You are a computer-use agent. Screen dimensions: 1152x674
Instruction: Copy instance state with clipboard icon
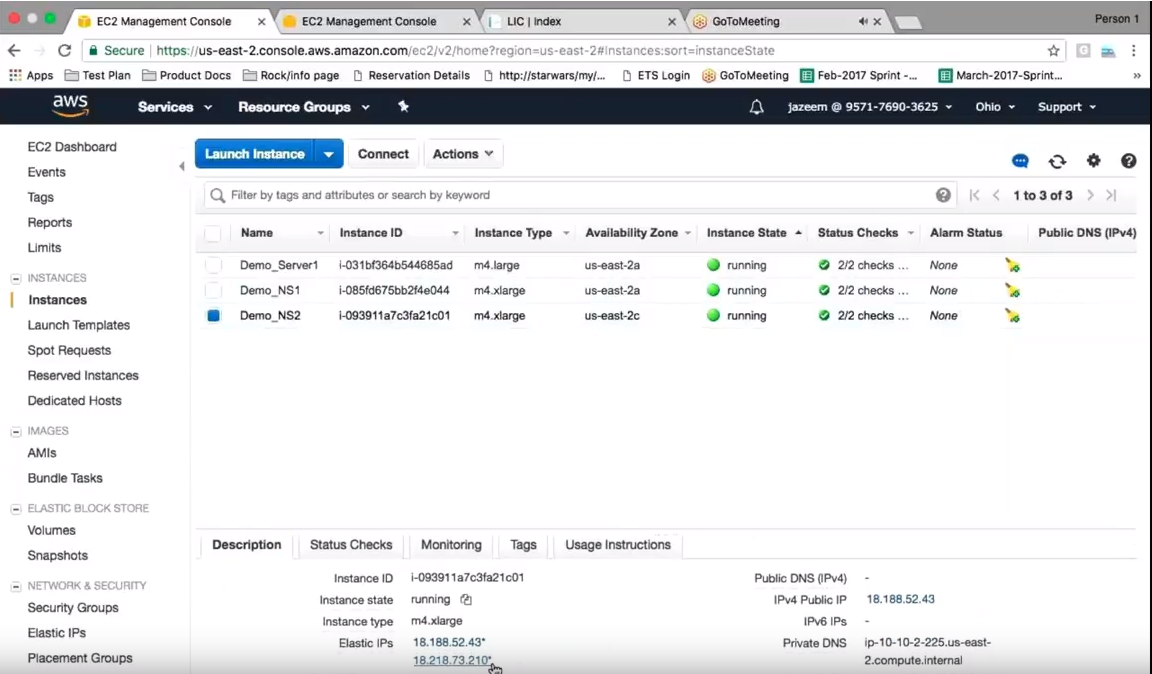466,600
